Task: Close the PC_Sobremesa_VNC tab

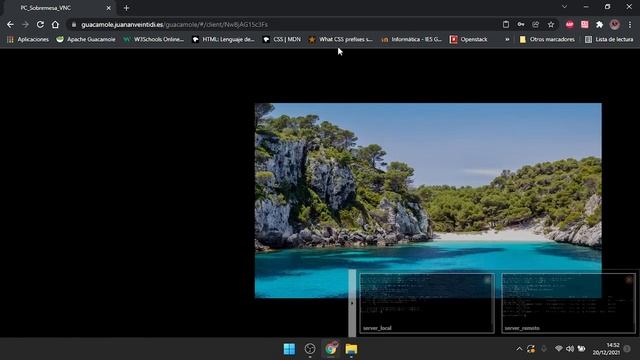Action: click(109, 8)
